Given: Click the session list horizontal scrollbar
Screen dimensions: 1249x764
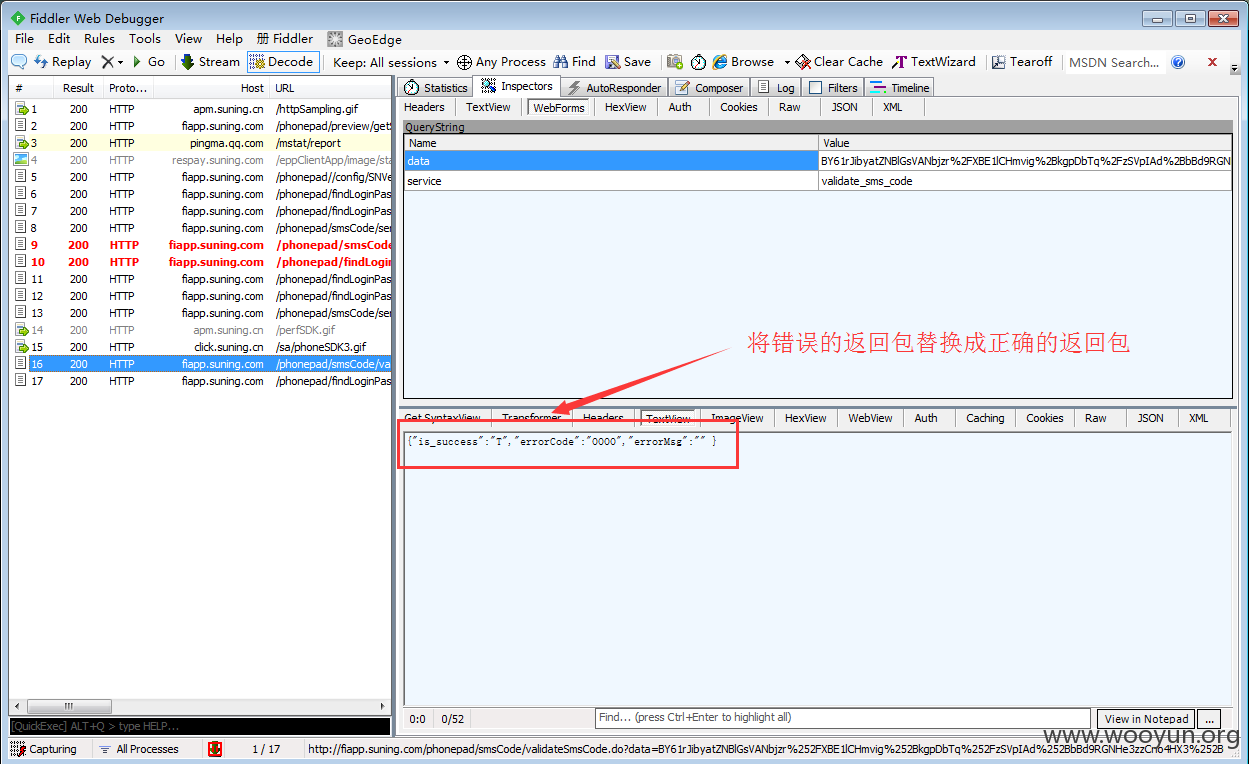Looking at the screenshot, I should click(x=199, y=706).
